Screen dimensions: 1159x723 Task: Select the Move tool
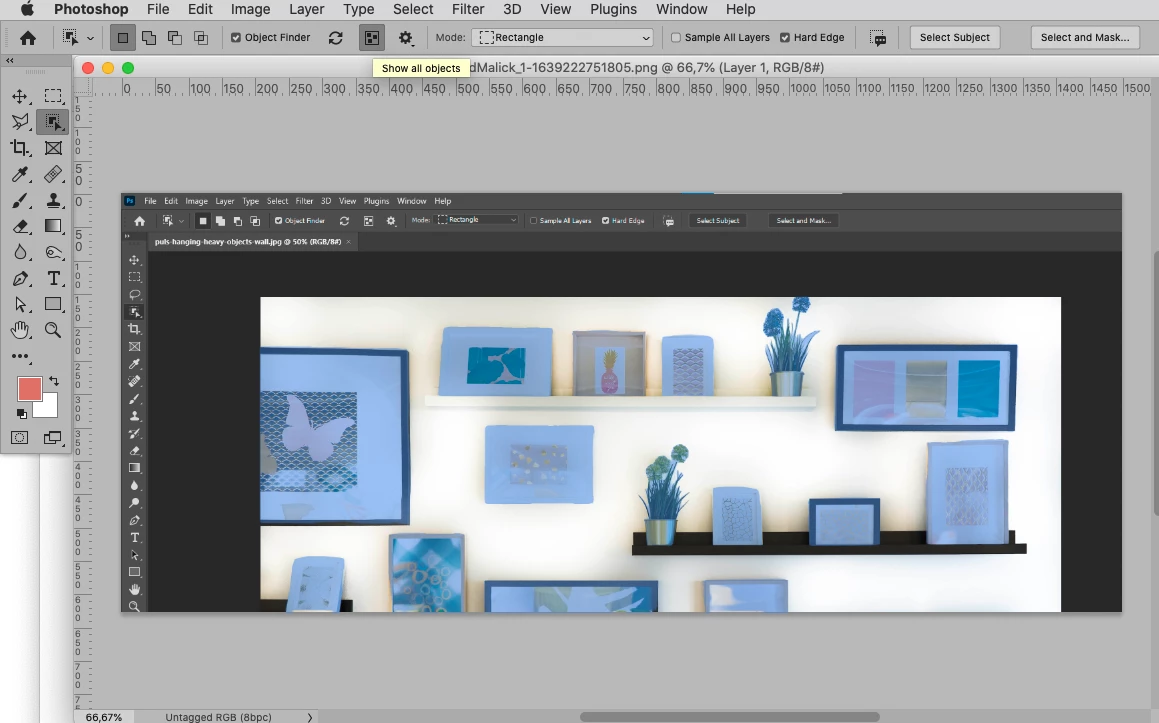click(20, 96)
